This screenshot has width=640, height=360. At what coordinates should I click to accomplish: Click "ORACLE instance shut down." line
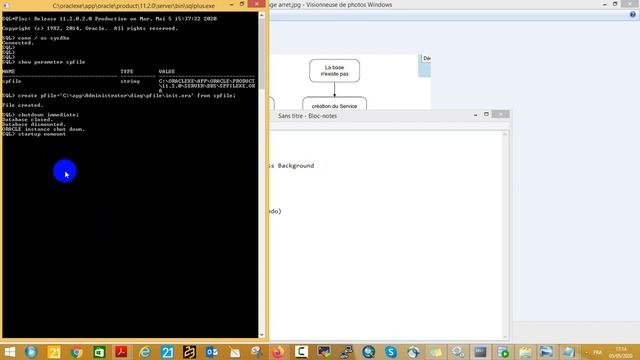point(44,129)
